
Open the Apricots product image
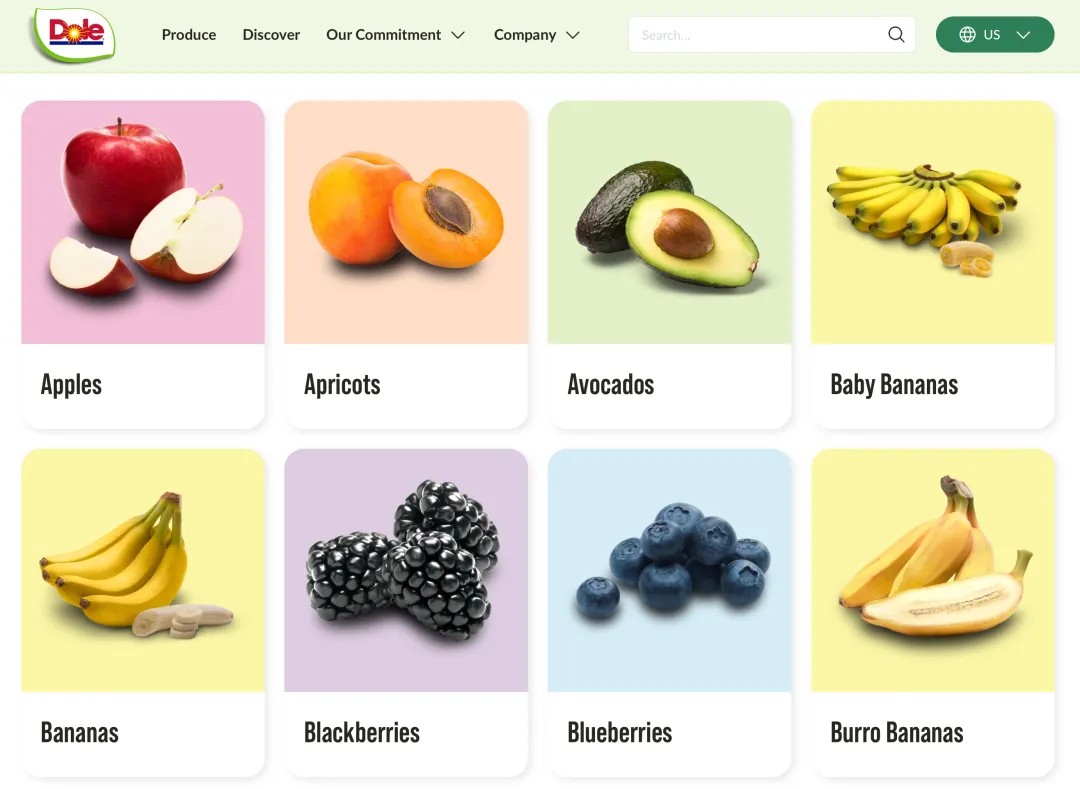tap(406, 222)
